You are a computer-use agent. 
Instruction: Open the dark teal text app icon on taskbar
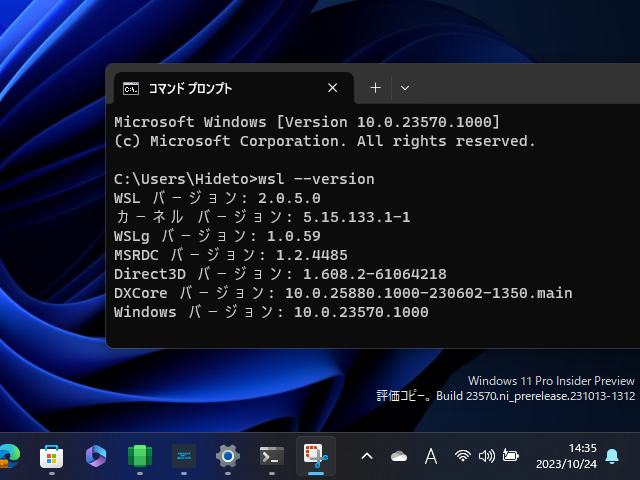[184, 456]
